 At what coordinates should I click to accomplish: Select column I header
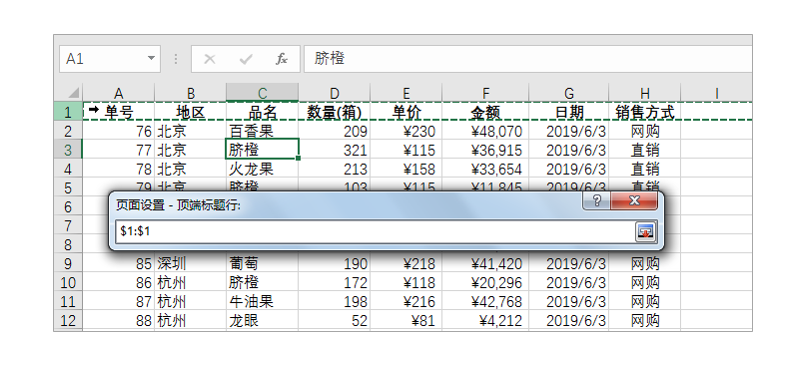716,93
